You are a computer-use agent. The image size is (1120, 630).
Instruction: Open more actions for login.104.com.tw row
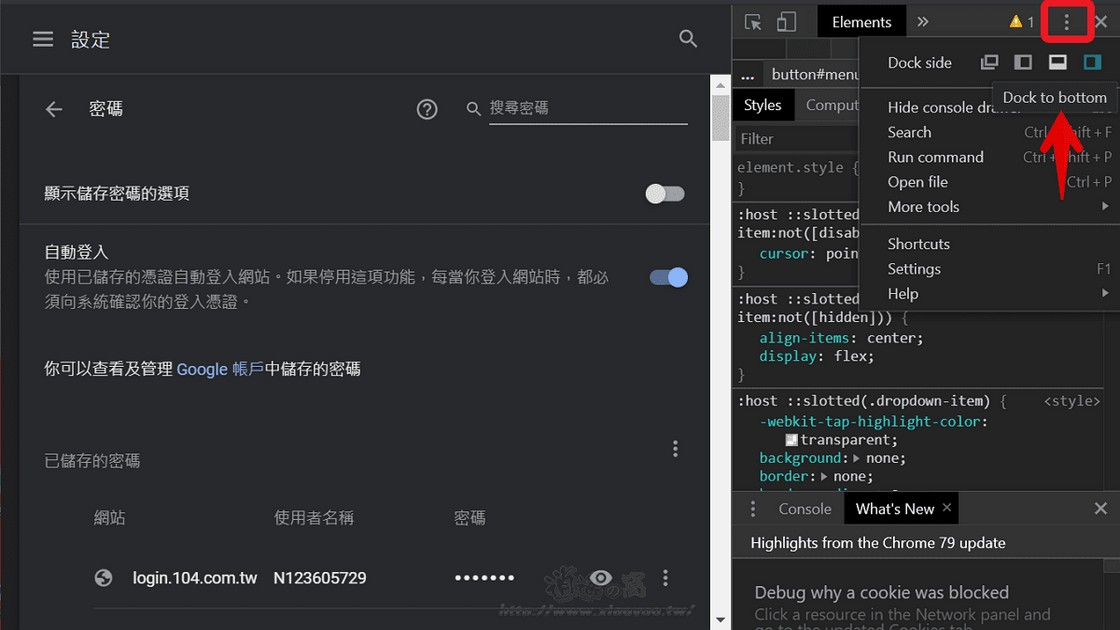coord(666,577)
